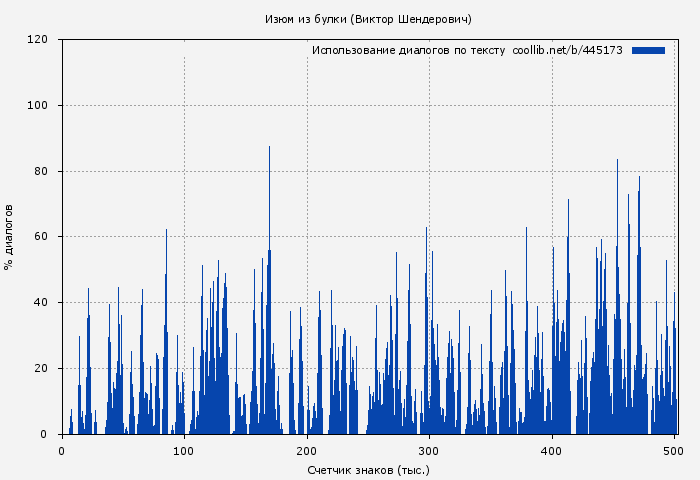The height and width of the screenshot is (480, 700).
Task: Click the y-axis label '% диалогов'
Action: 10,237
